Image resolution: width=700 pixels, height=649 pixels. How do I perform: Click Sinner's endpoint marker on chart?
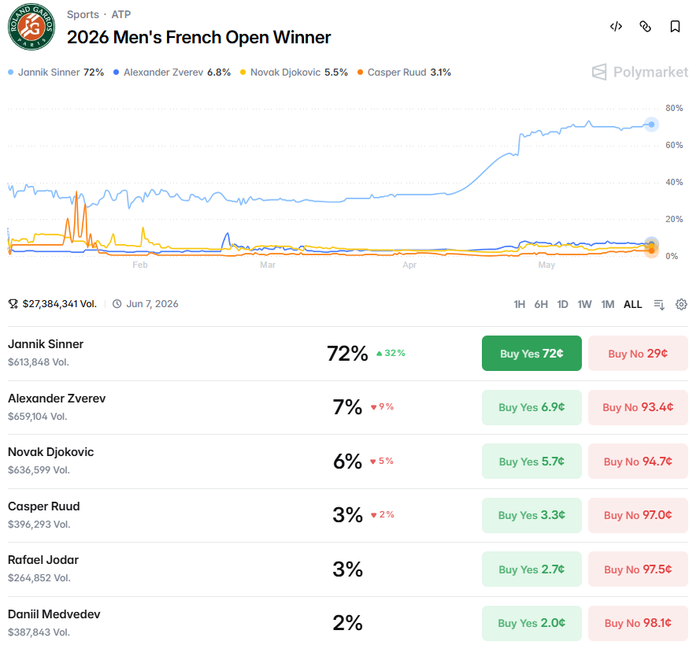coord(651,125)
